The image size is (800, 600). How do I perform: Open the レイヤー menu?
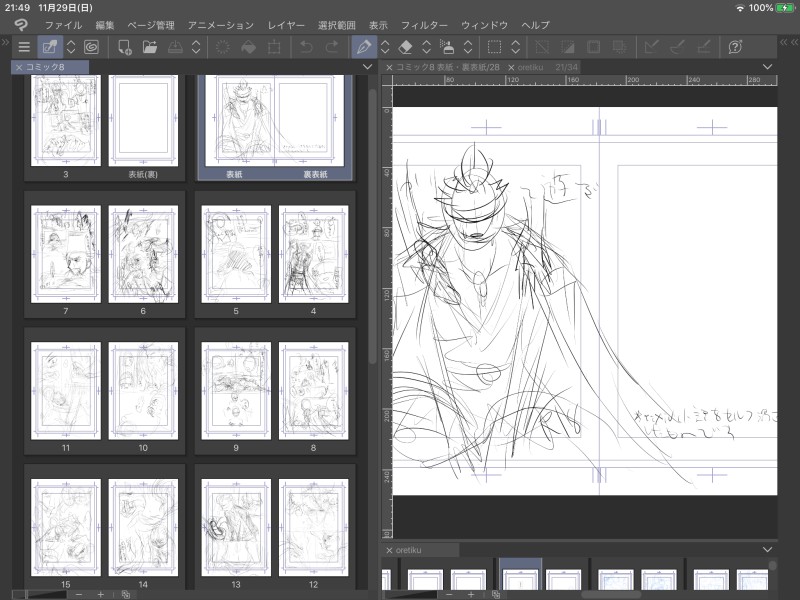click(x=286, y=25)
